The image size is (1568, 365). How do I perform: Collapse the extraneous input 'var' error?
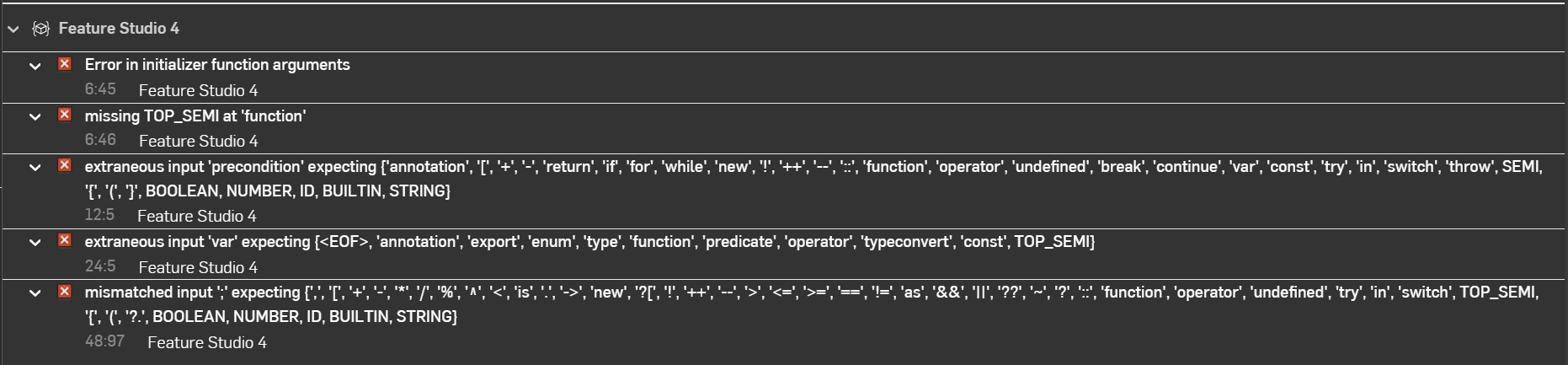(35, 243)
